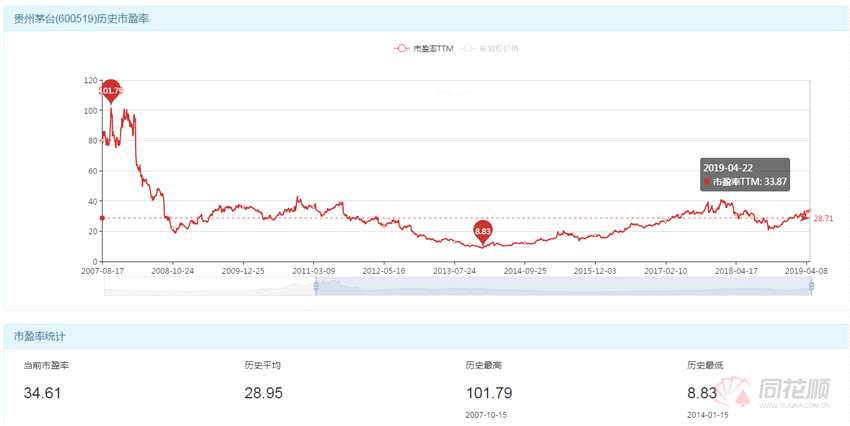Click the historical low value 8.83 in statistics
850x426 pixels.
[x=702, y=393]
